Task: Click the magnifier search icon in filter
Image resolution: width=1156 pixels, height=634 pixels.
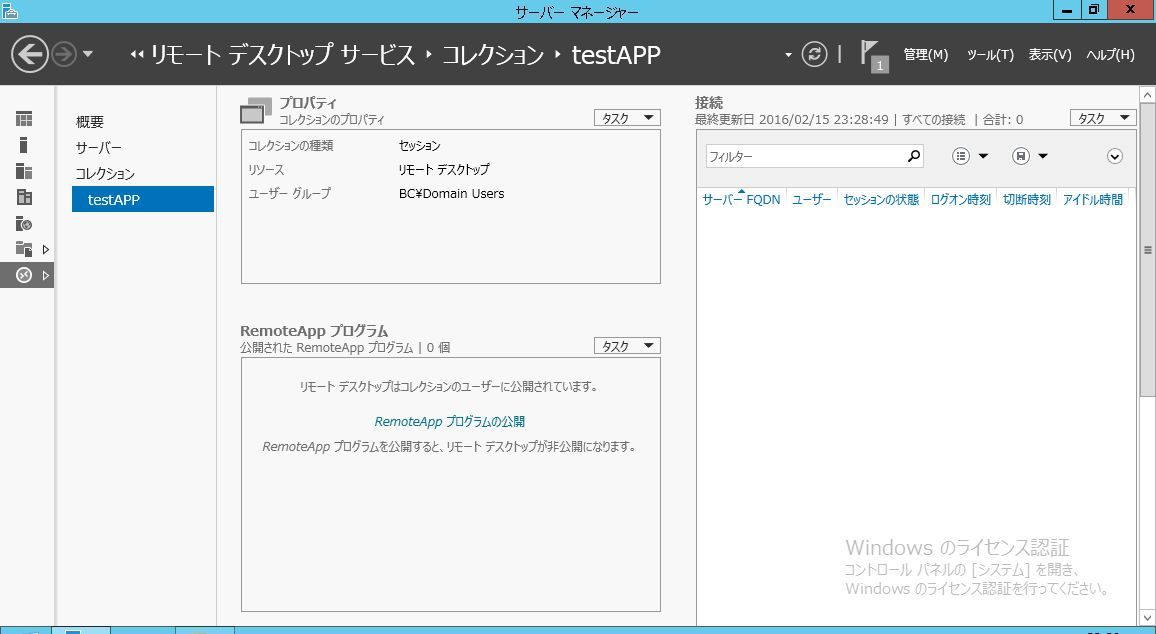Action: (x=913, y=156)
